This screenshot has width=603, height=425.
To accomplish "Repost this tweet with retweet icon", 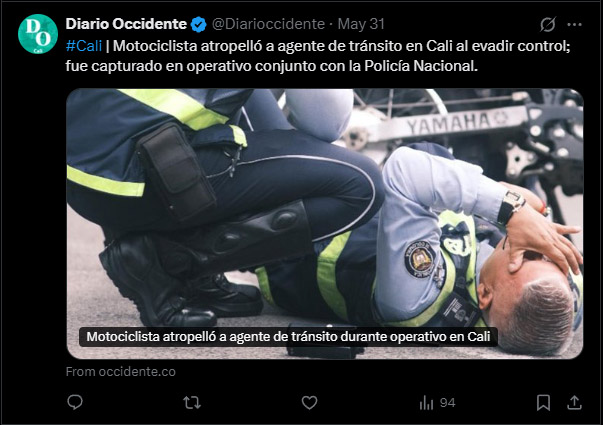I will click(x=192, y=403).
